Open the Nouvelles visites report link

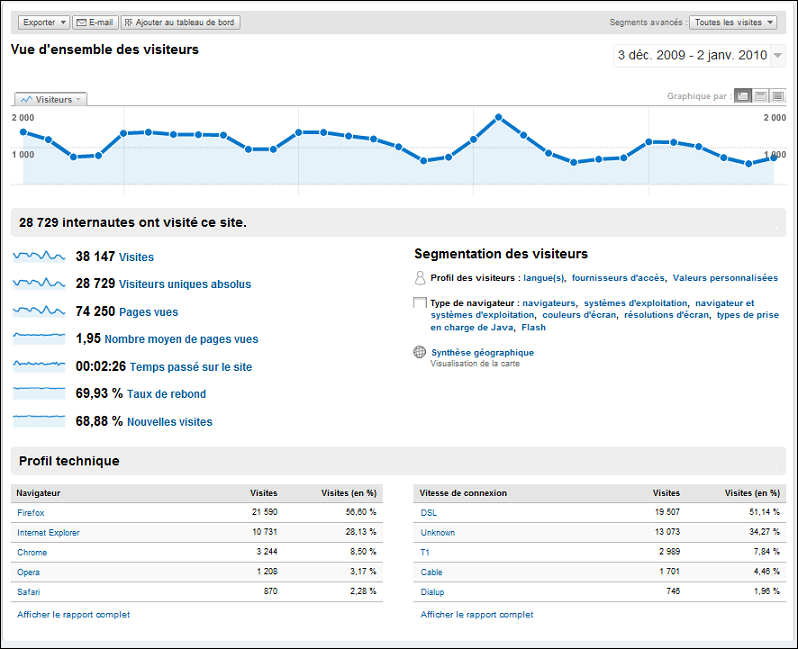pos(169,422)
